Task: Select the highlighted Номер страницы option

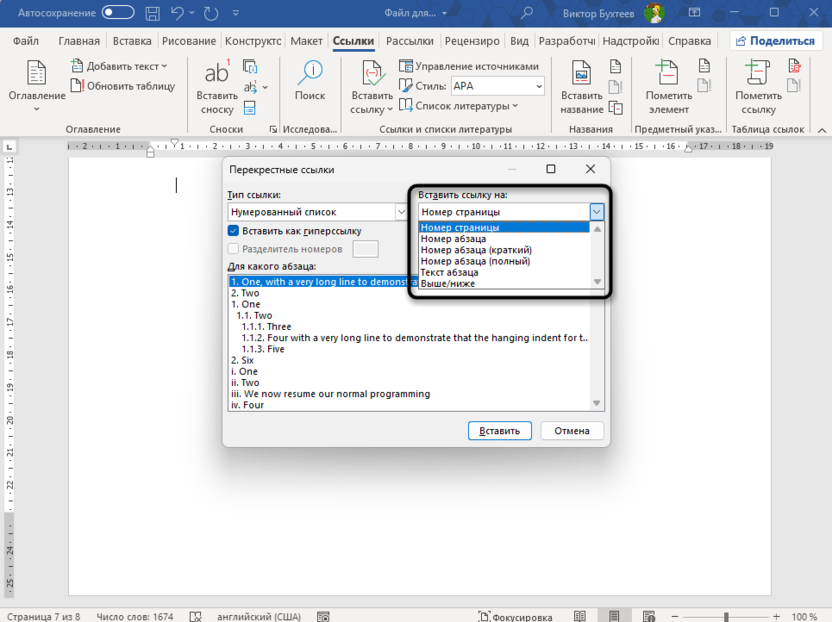Action: (504, 228)
